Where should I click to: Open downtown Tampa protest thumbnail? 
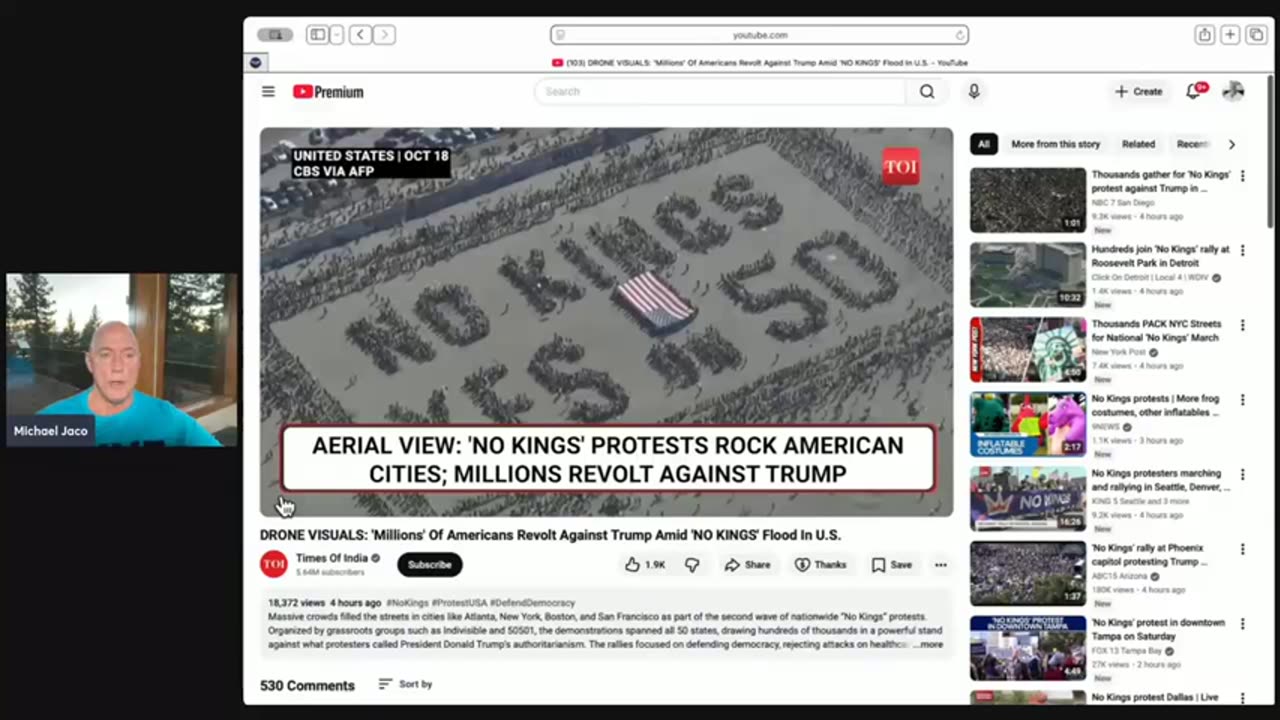(1028, 648)
